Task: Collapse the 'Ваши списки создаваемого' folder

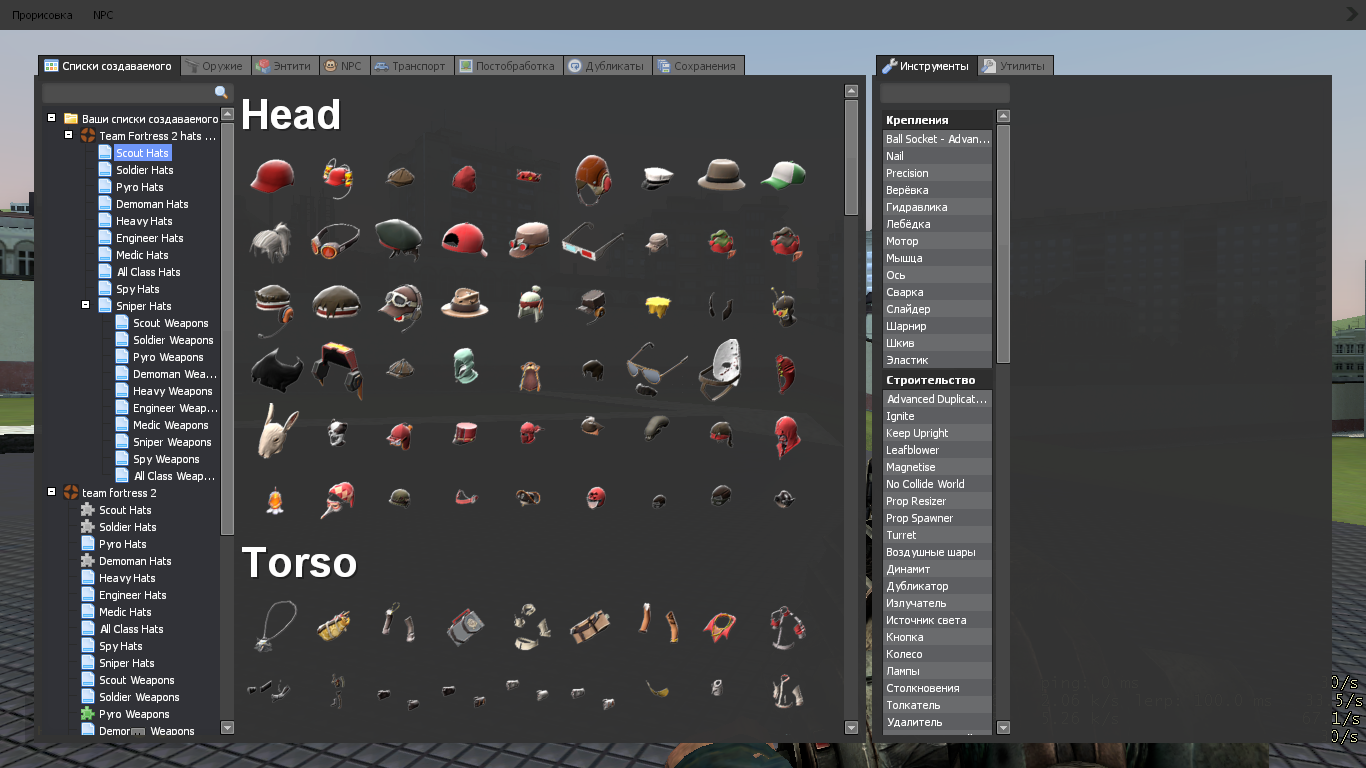Action: [x=51, y=118]
